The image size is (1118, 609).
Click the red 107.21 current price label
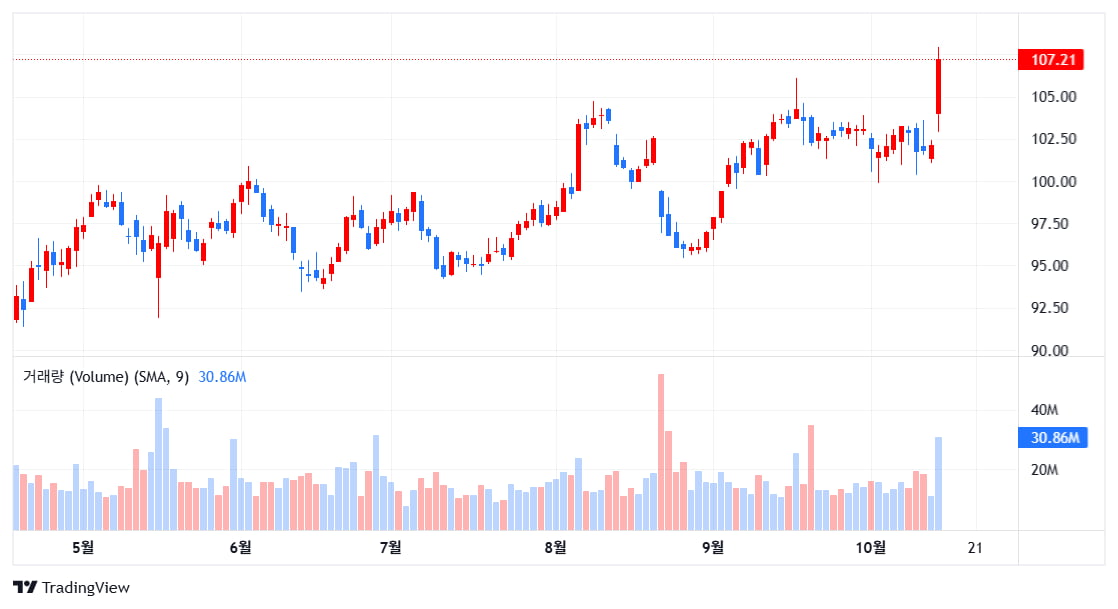click(x=1051, y=60)
